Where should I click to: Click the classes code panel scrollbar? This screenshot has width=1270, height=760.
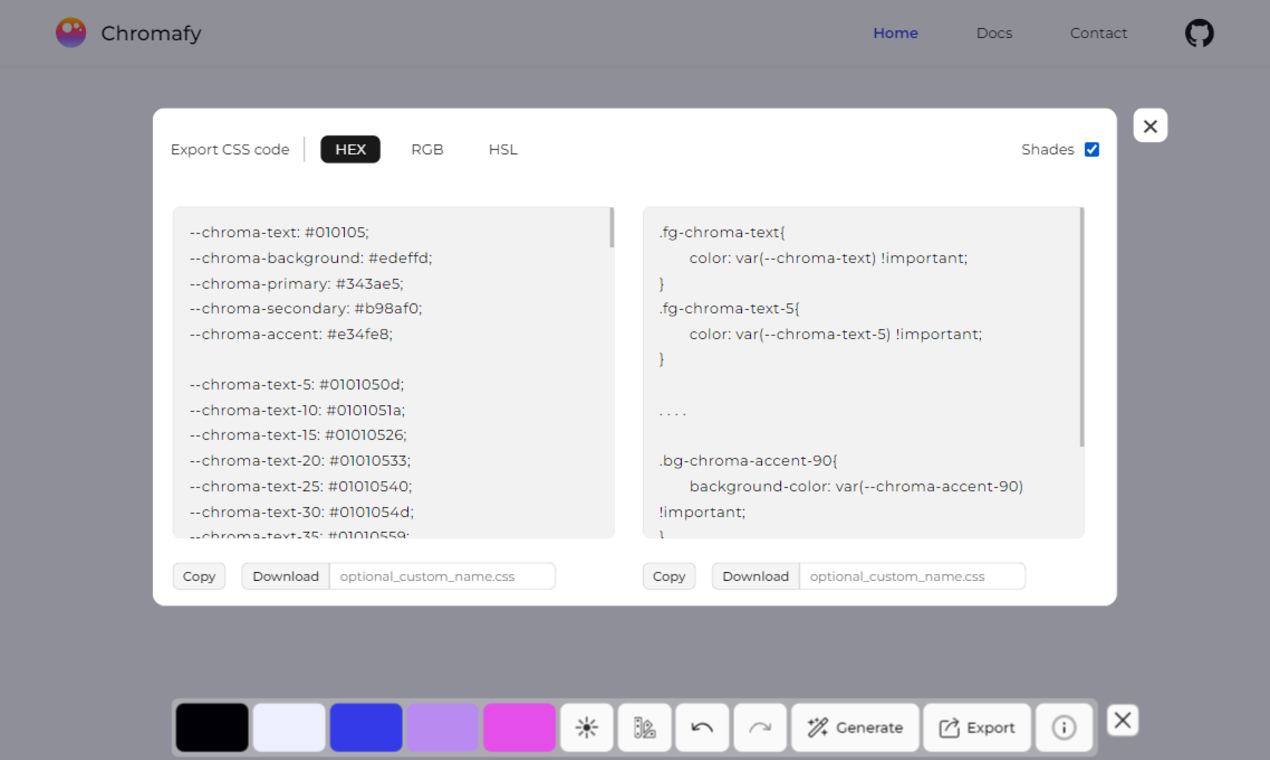(1082, 327)
